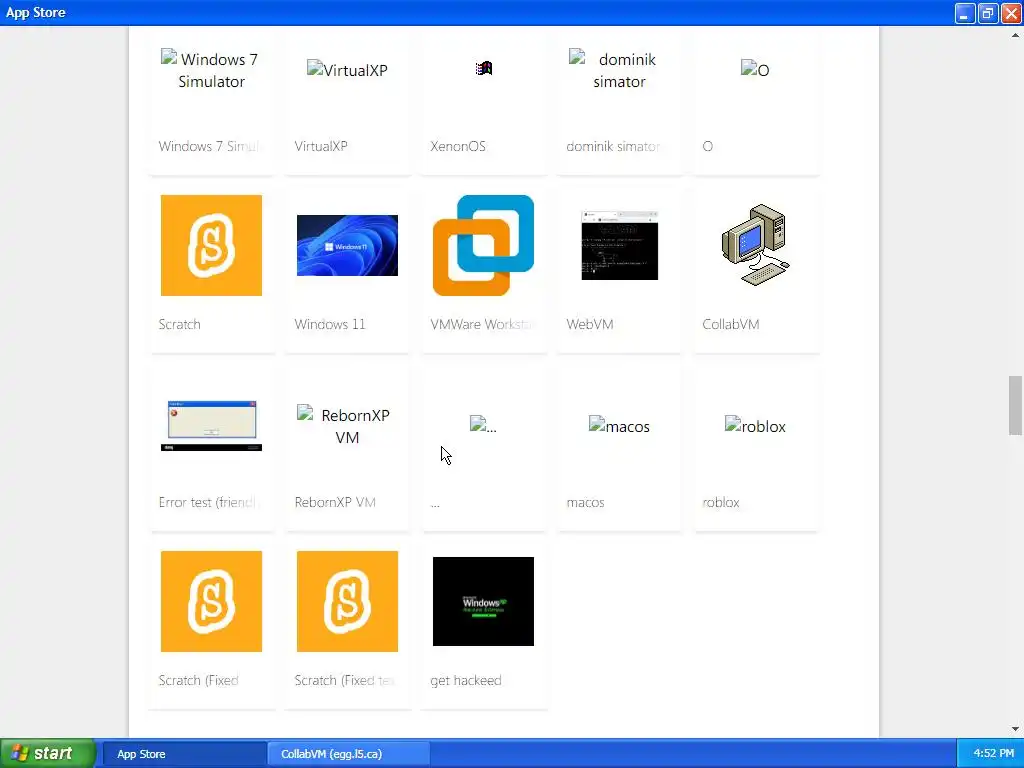
Task: Click the scrollbar up arrow
Action: (1016, 35)
